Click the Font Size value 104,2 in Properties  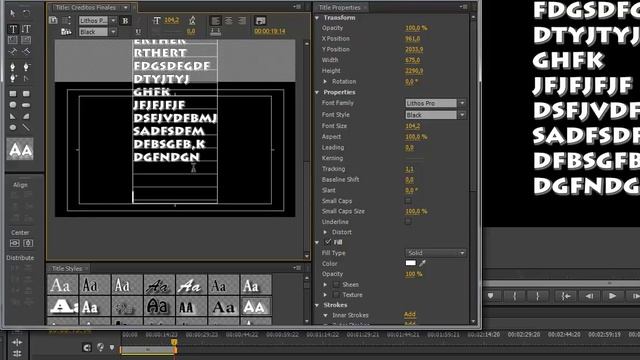click(413, 126)
